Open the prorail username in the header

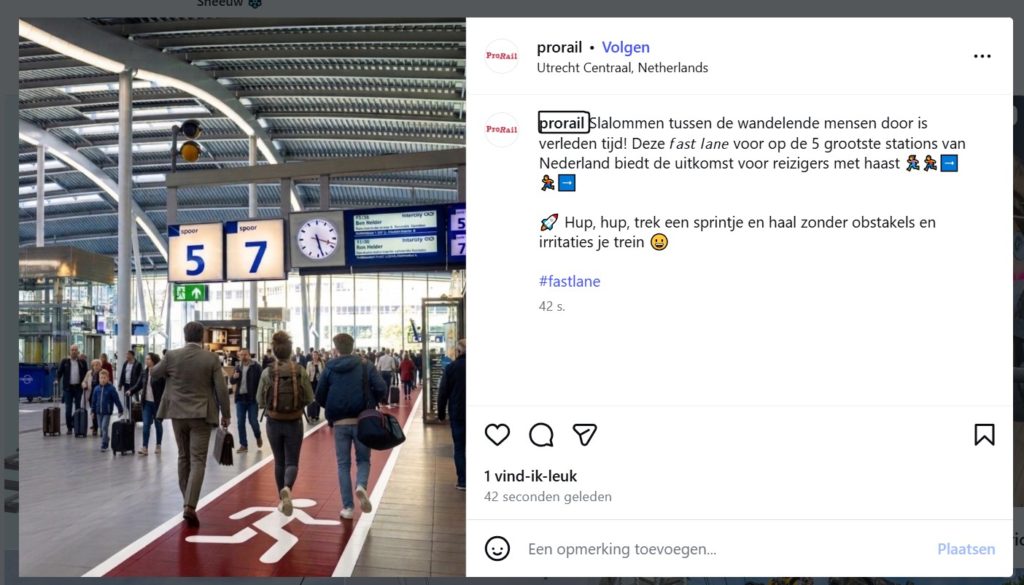pos(559,48)
